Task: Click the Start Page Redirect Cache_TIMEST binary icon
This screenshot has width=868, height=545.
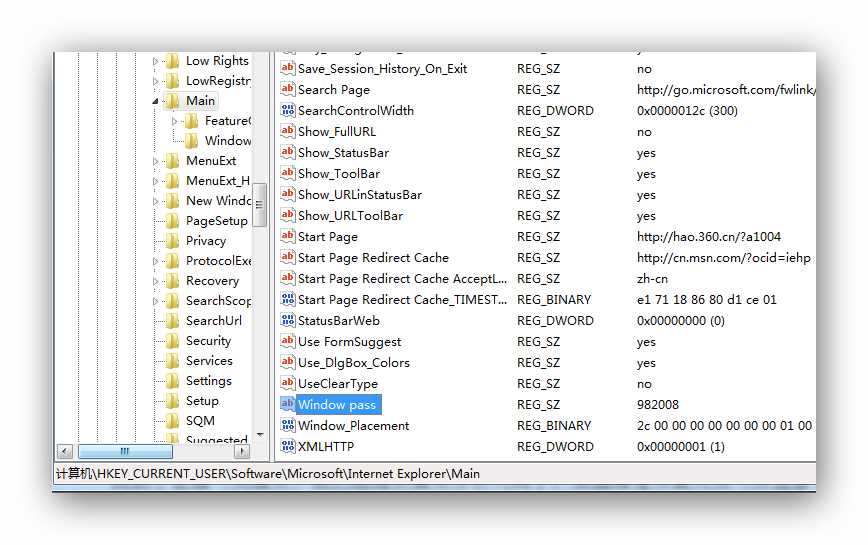Action: [x=287, y=299]
